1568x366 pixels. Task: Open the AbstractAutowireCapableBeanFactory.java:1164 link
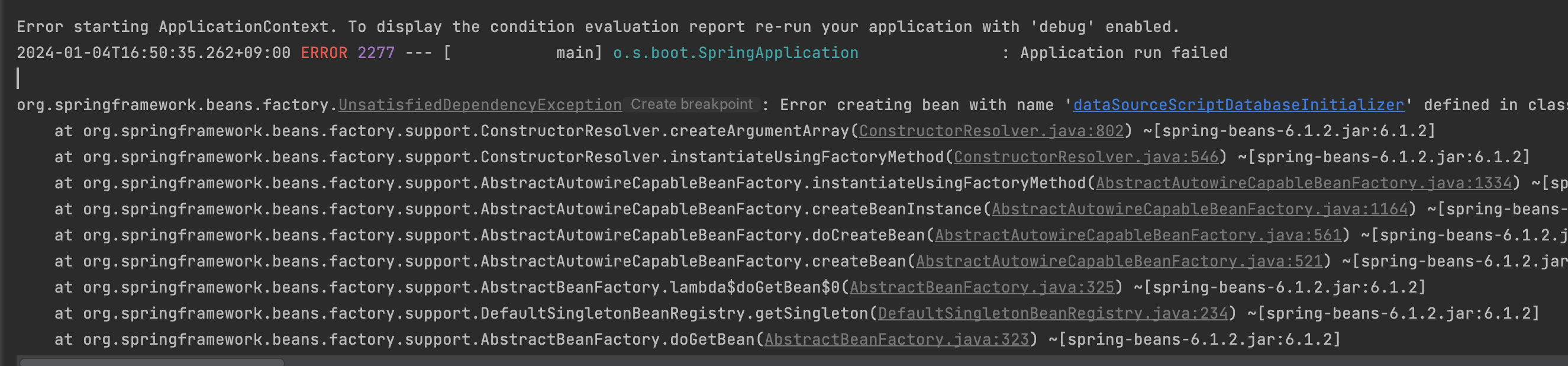[1200, 210]
